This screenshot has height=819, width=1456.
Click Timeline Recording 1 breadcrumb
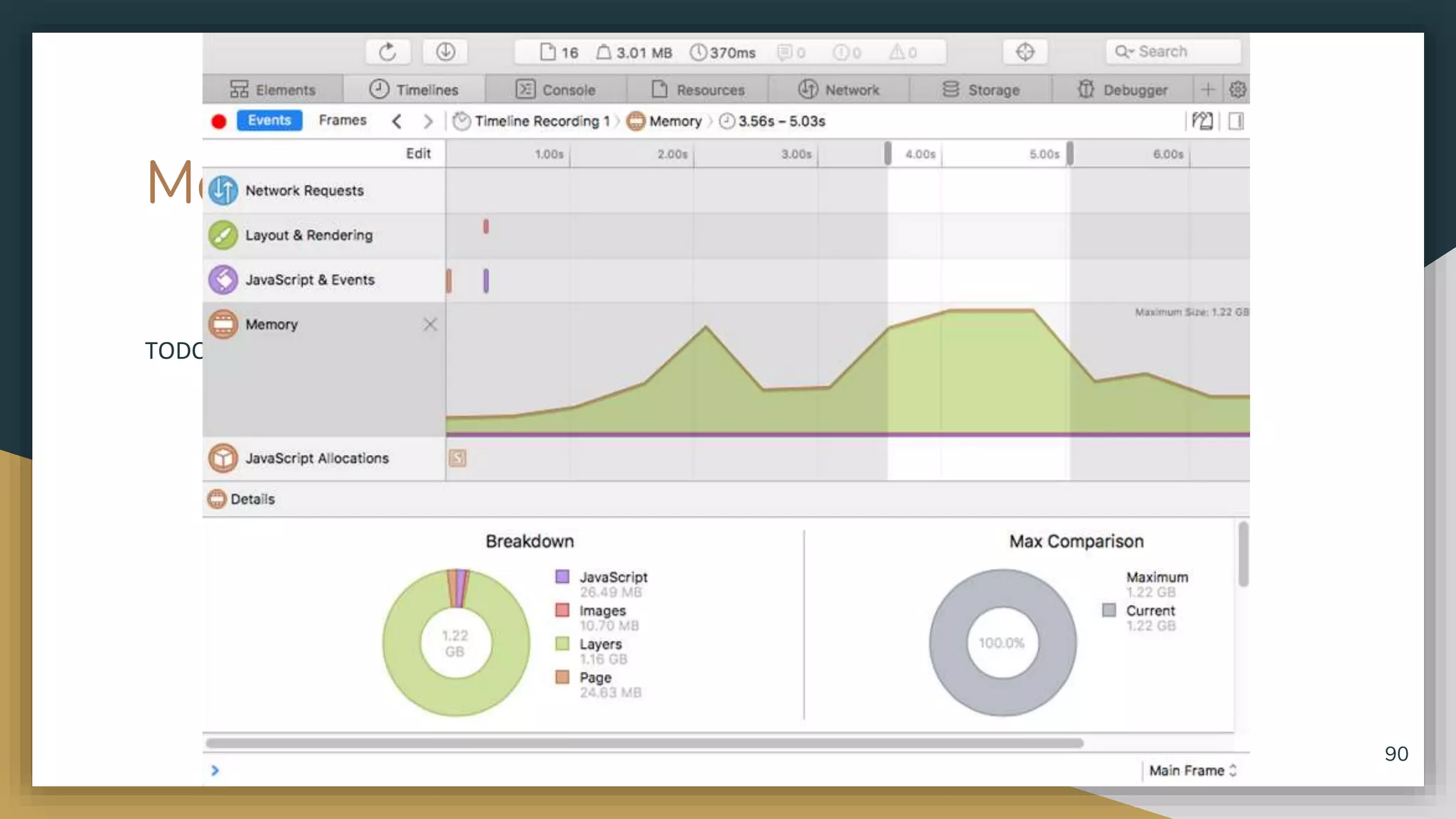(x=532, y=122)
